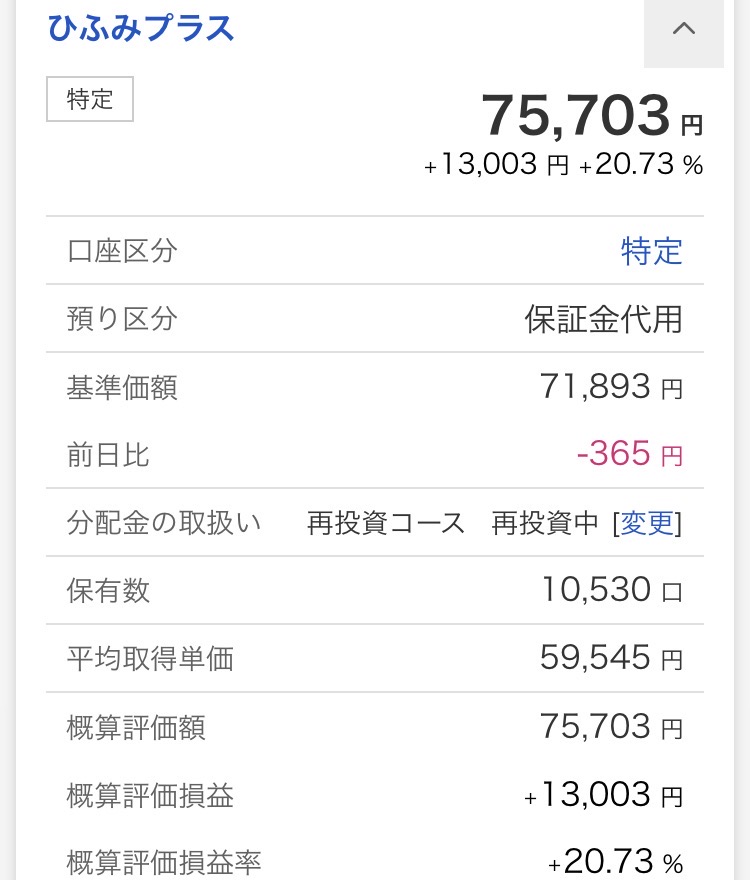Click the 保有数 value 10,530 口
750x880 pixels.
pos(611,590)
